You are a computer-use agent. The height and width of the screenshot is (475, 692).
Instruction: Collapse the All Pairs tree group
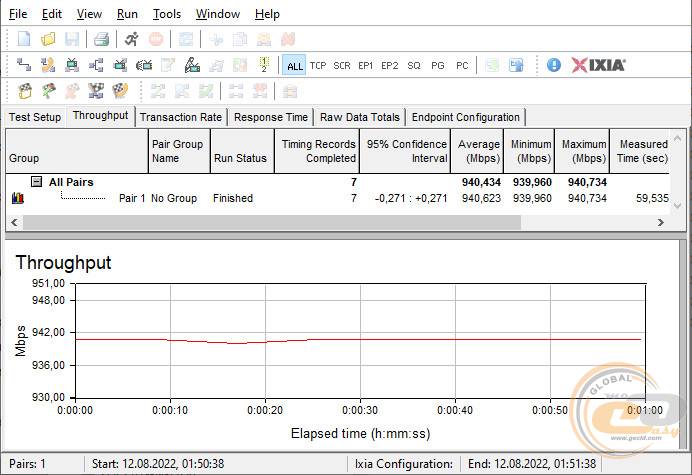36,182
